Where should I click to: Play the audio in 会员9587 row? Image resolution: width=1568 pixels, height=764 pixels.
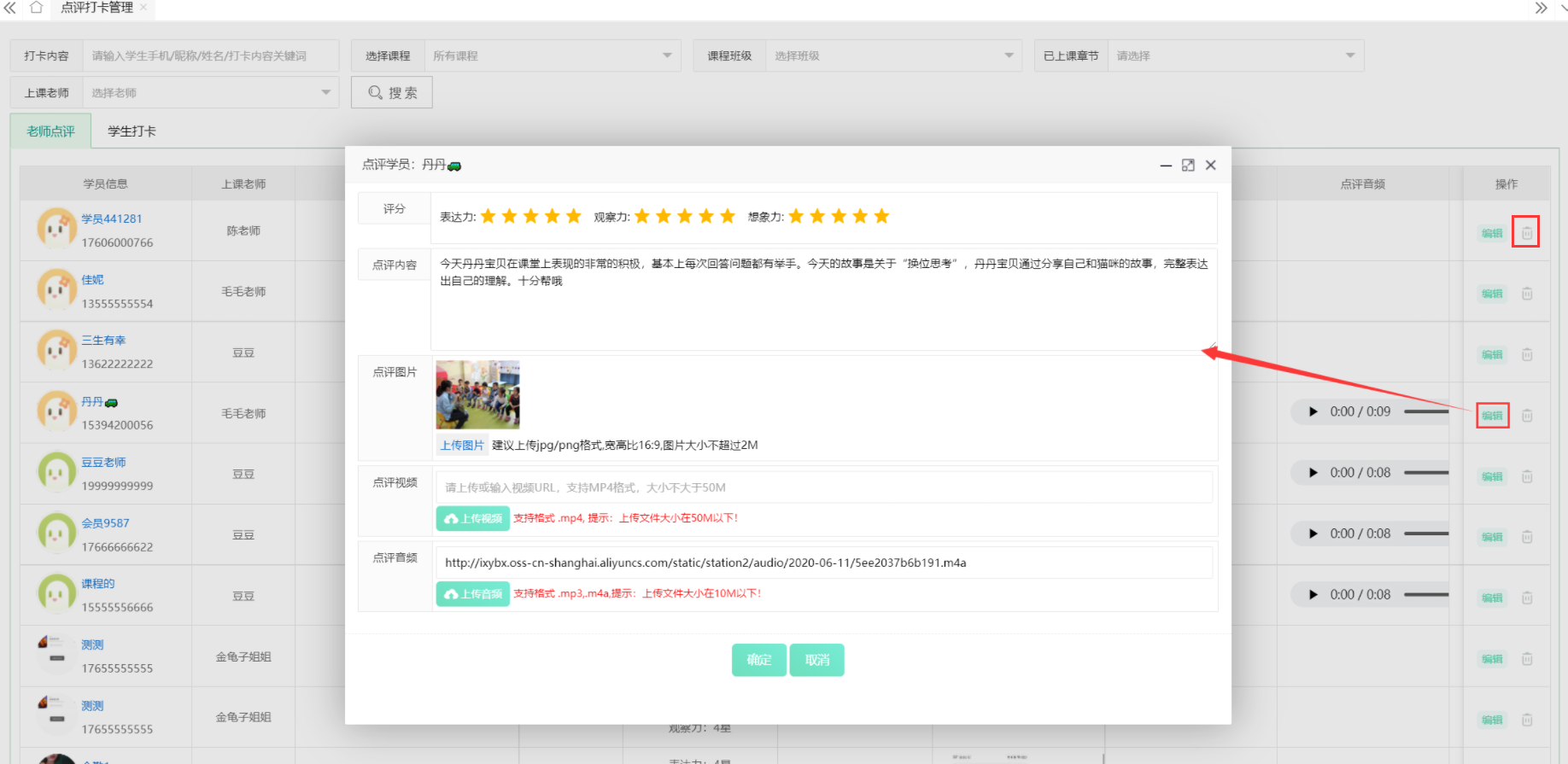click(1313, 534)
